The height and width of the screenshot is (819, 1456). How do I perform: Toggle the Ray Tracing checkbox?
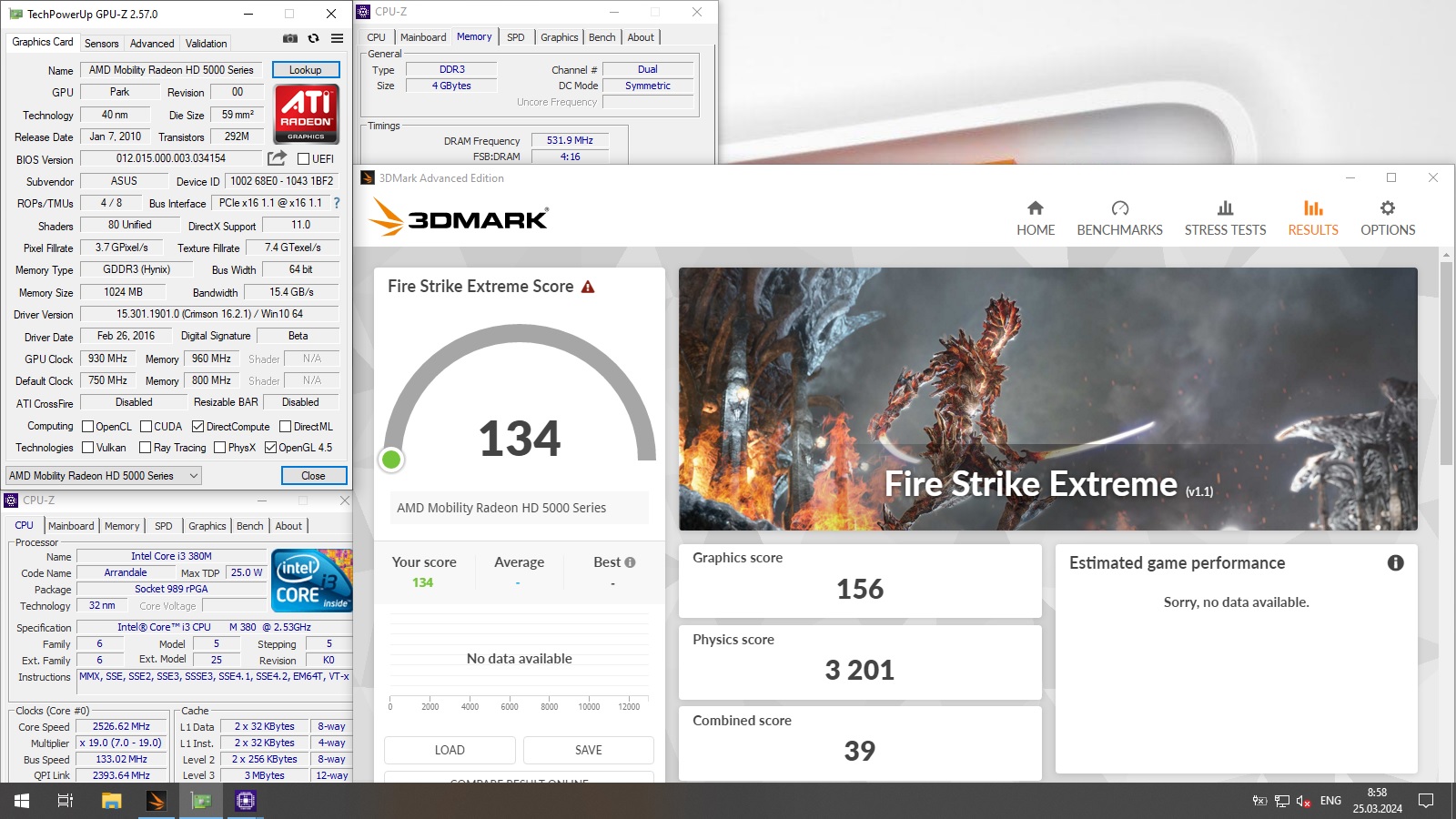(145, 448)
